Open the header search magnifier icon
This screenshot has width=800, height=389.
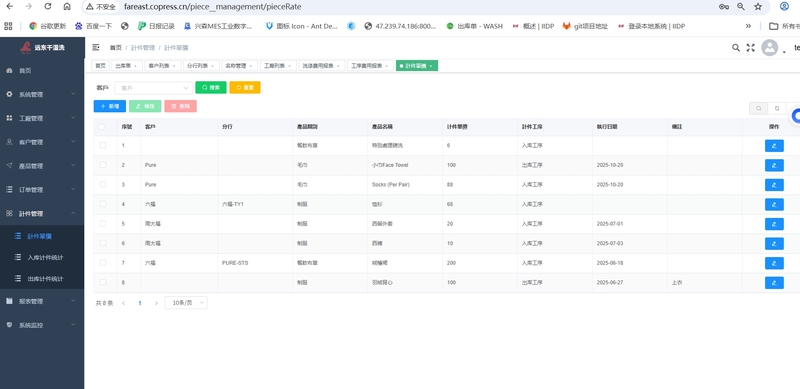pos(736,47)
